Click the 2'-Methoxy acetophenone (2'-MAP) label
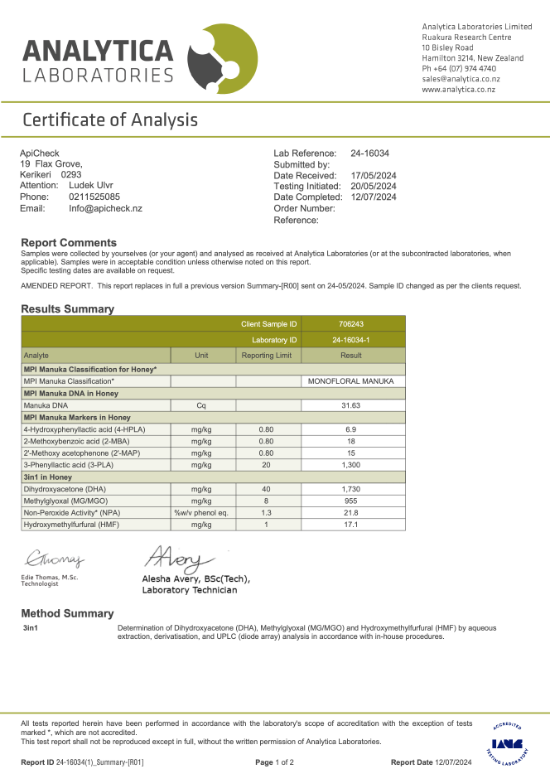550x780 pixels. coord(82,453)
